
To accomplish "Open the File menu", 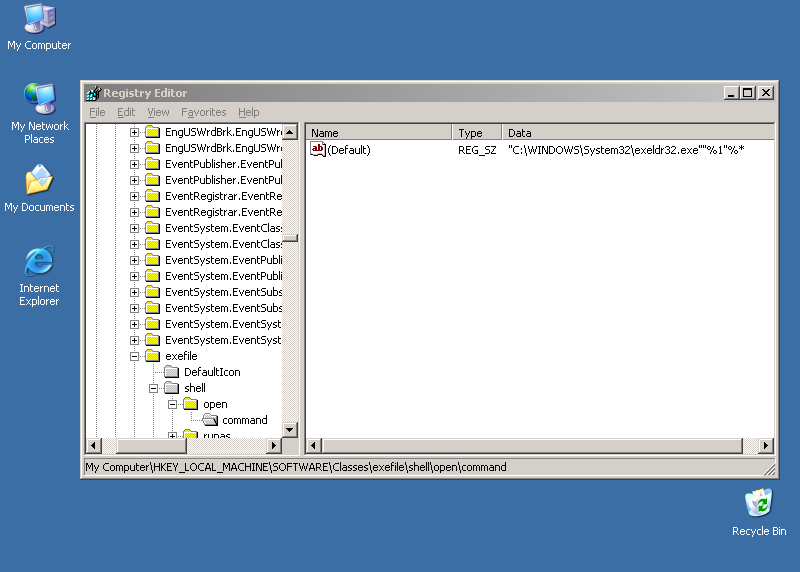I will click(x=97, y=112).
